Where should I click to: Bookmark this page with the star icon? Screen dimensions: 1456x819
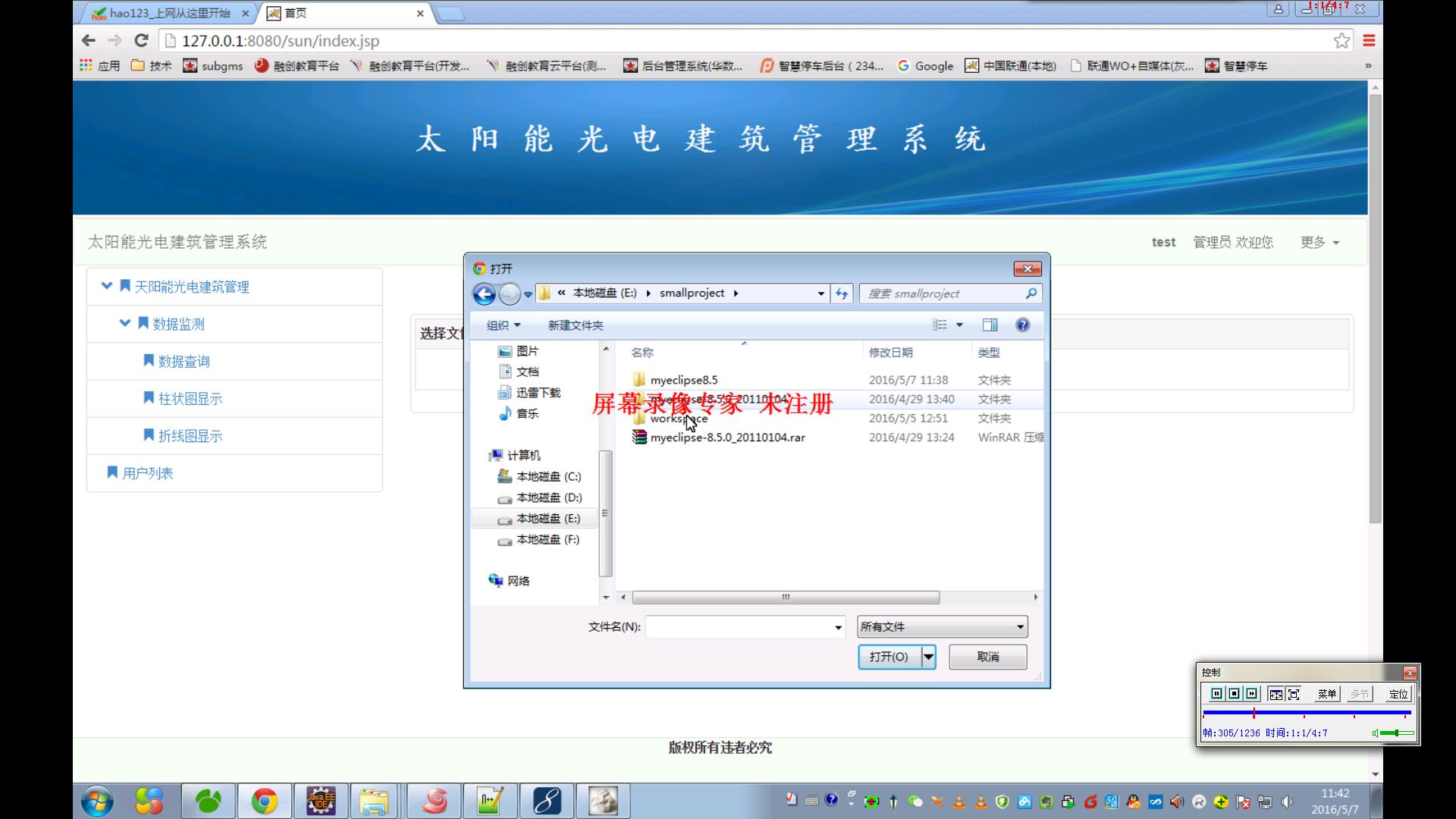coord(1341,41)
